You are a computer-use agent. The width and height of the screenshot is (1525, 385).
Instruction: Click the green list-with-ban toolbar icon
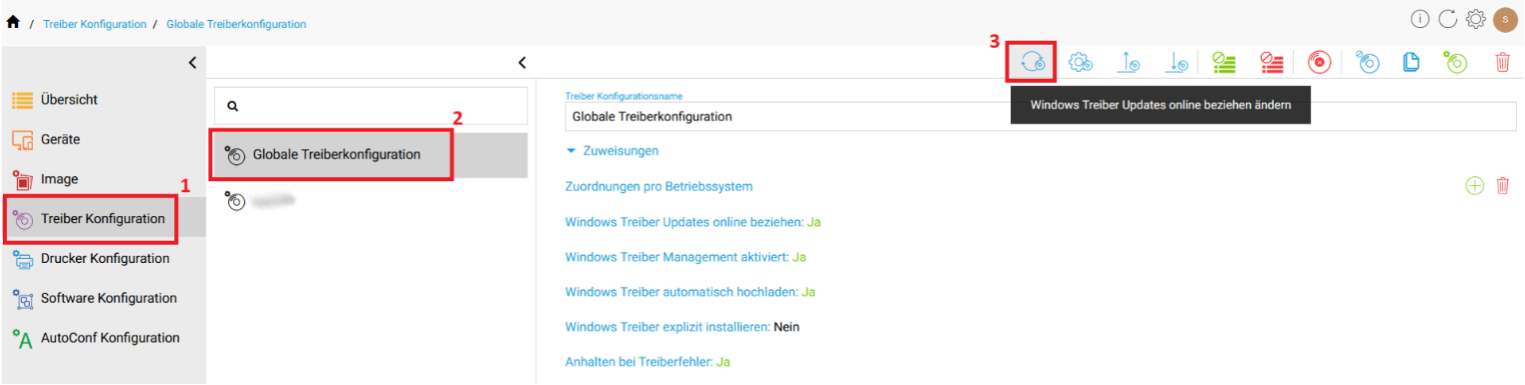point(1224,62)
